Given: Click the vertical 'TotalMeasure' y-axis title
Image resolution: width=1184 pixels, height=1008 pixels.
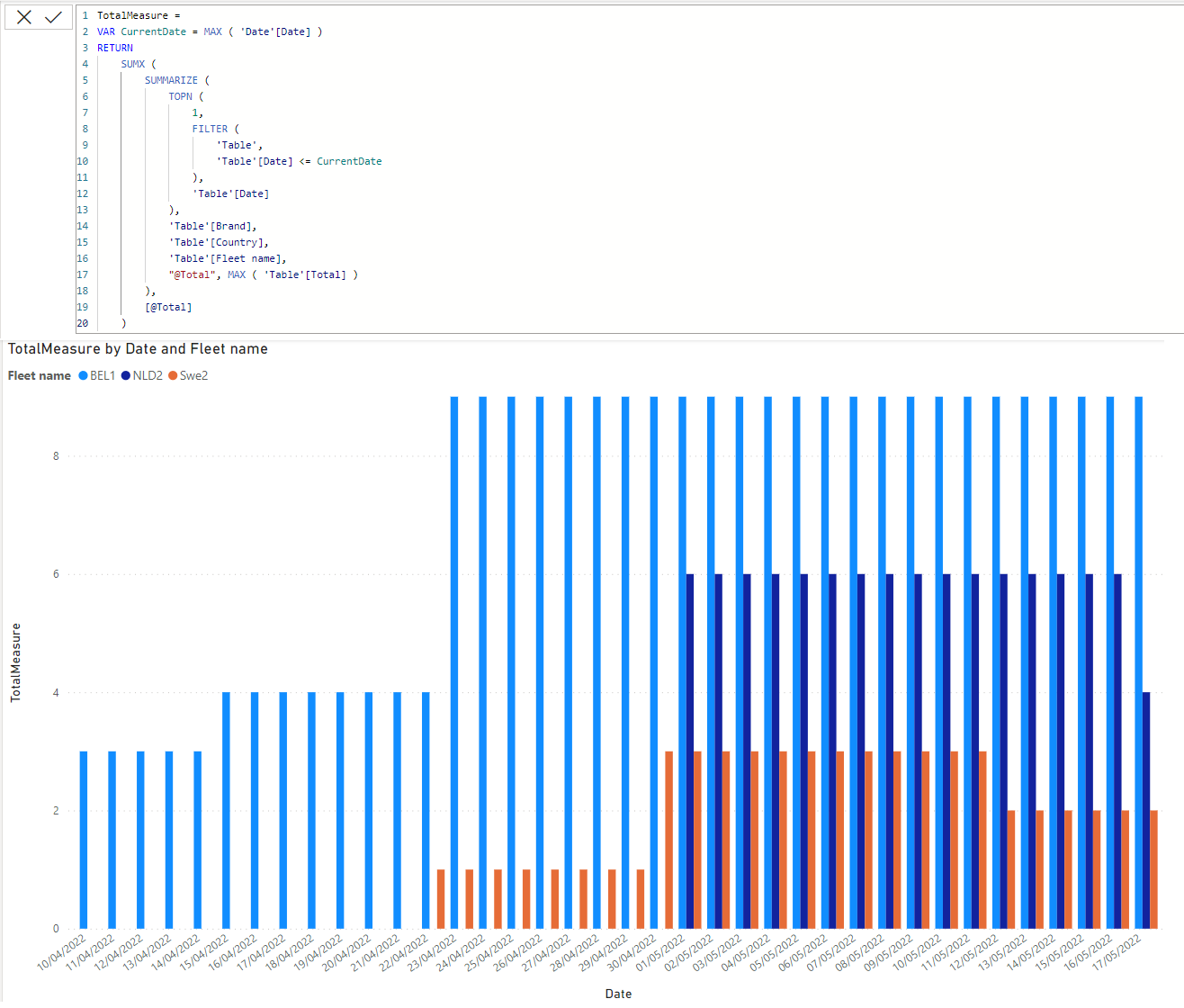Looking at the screenshot, I should point(15,662).
